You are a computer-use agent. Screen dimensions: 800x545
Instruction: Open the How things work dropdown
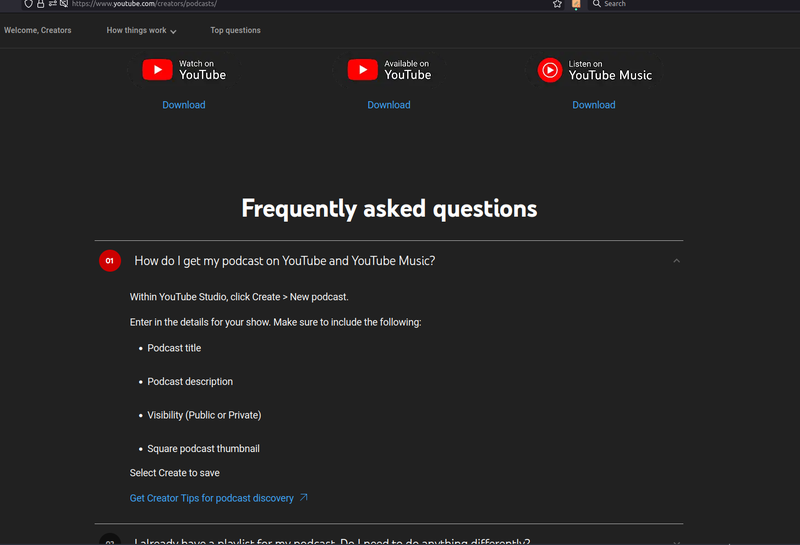(x=141, y=31)
